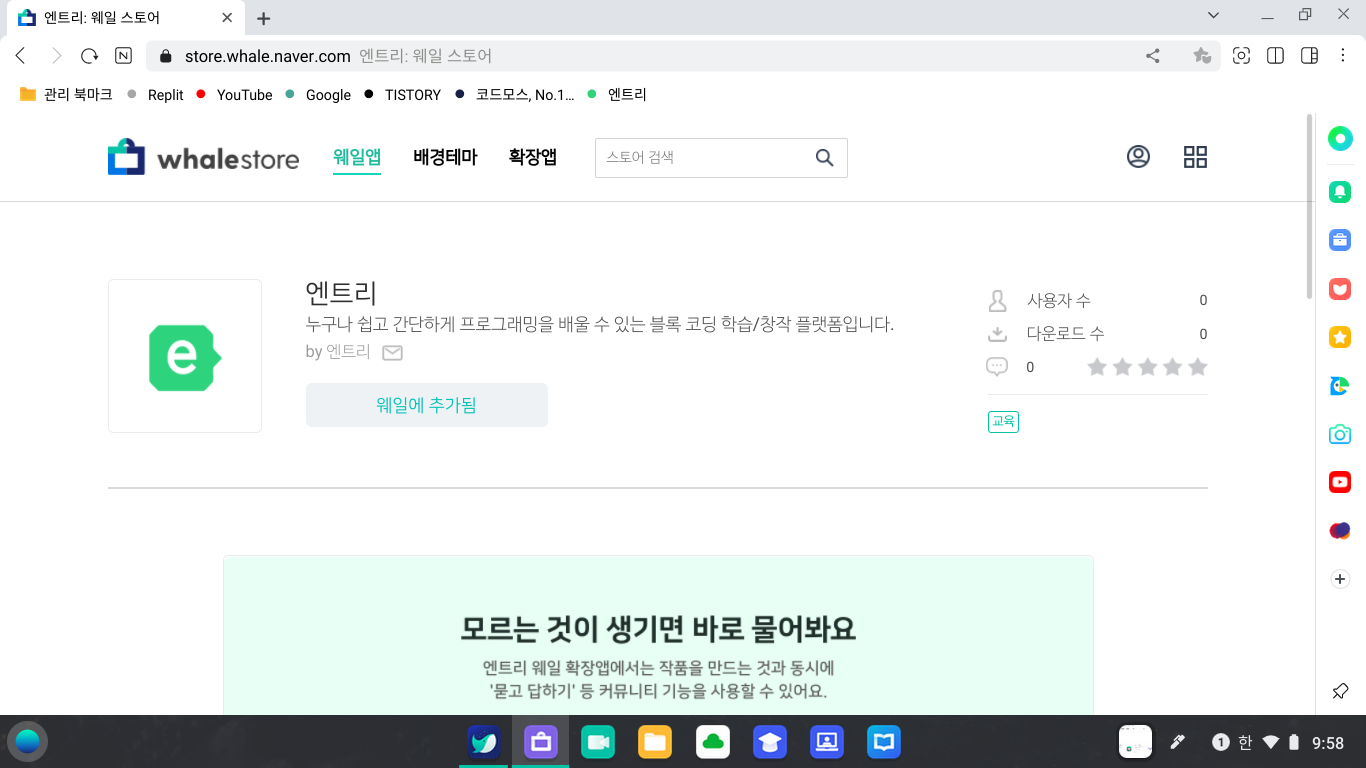Go back to the previous page

coord(21,56)
